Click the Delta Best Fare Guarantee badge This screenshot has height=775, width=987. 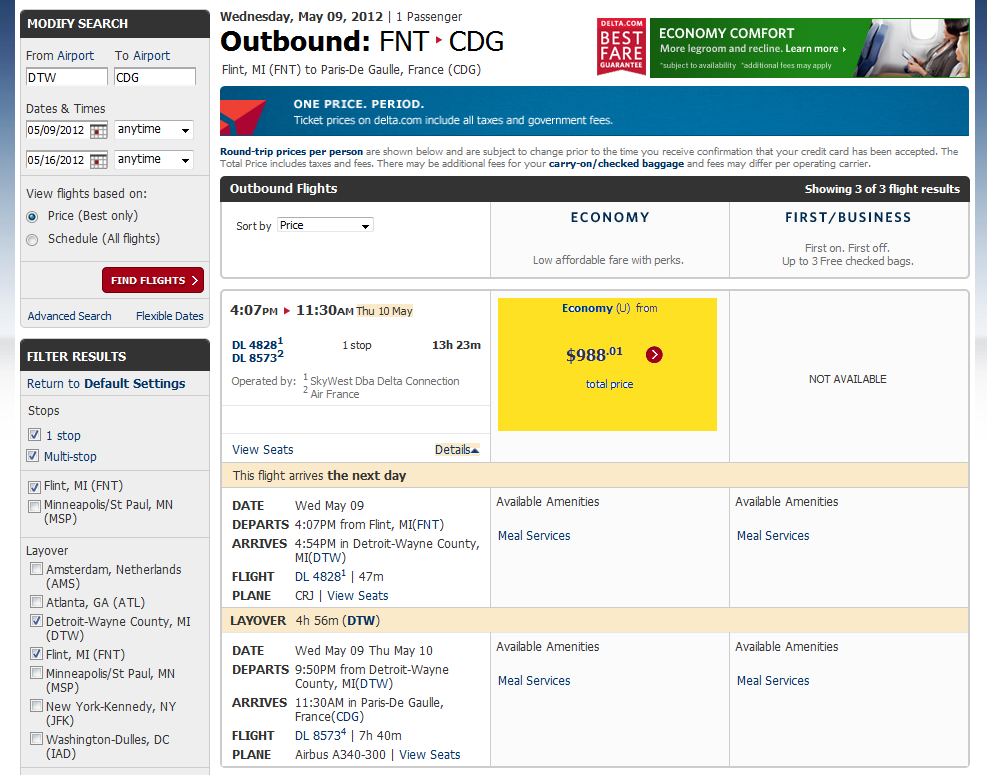click(621, 47)
